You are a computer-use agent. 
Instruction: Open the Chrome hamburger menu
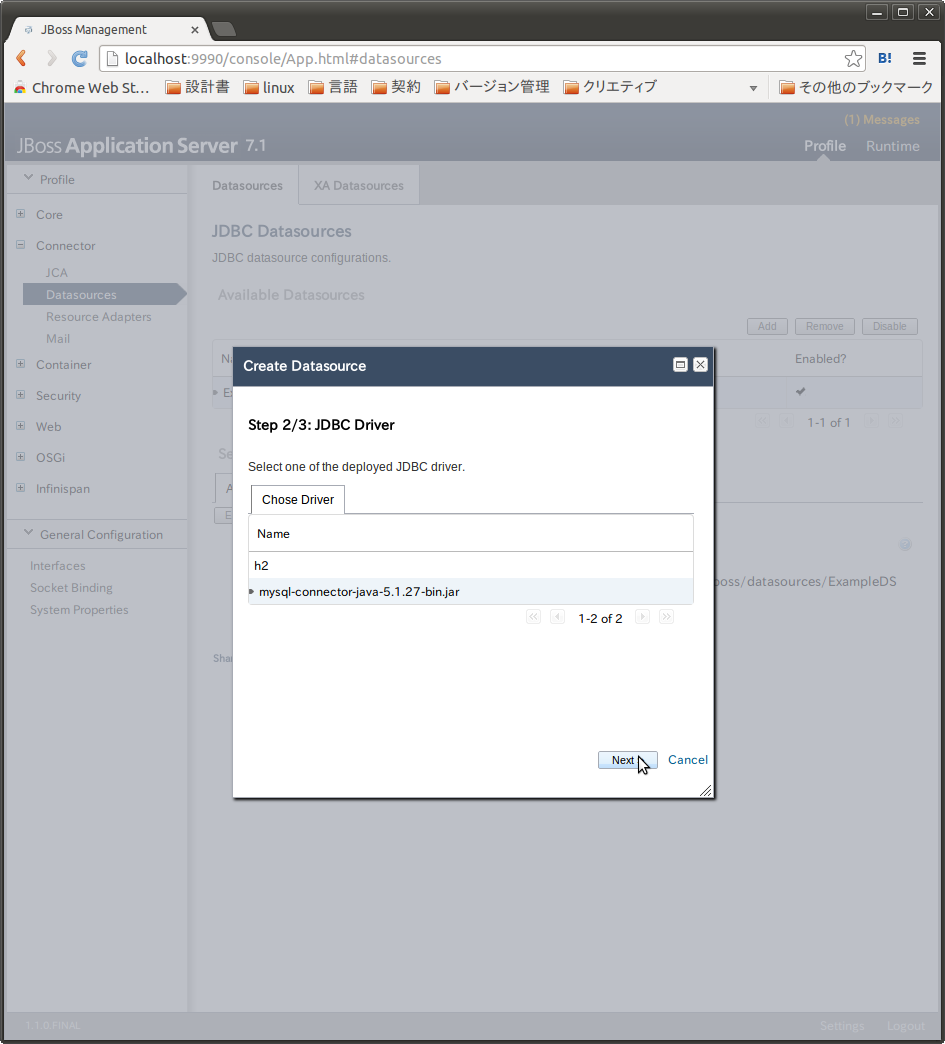tap(919, 59)
